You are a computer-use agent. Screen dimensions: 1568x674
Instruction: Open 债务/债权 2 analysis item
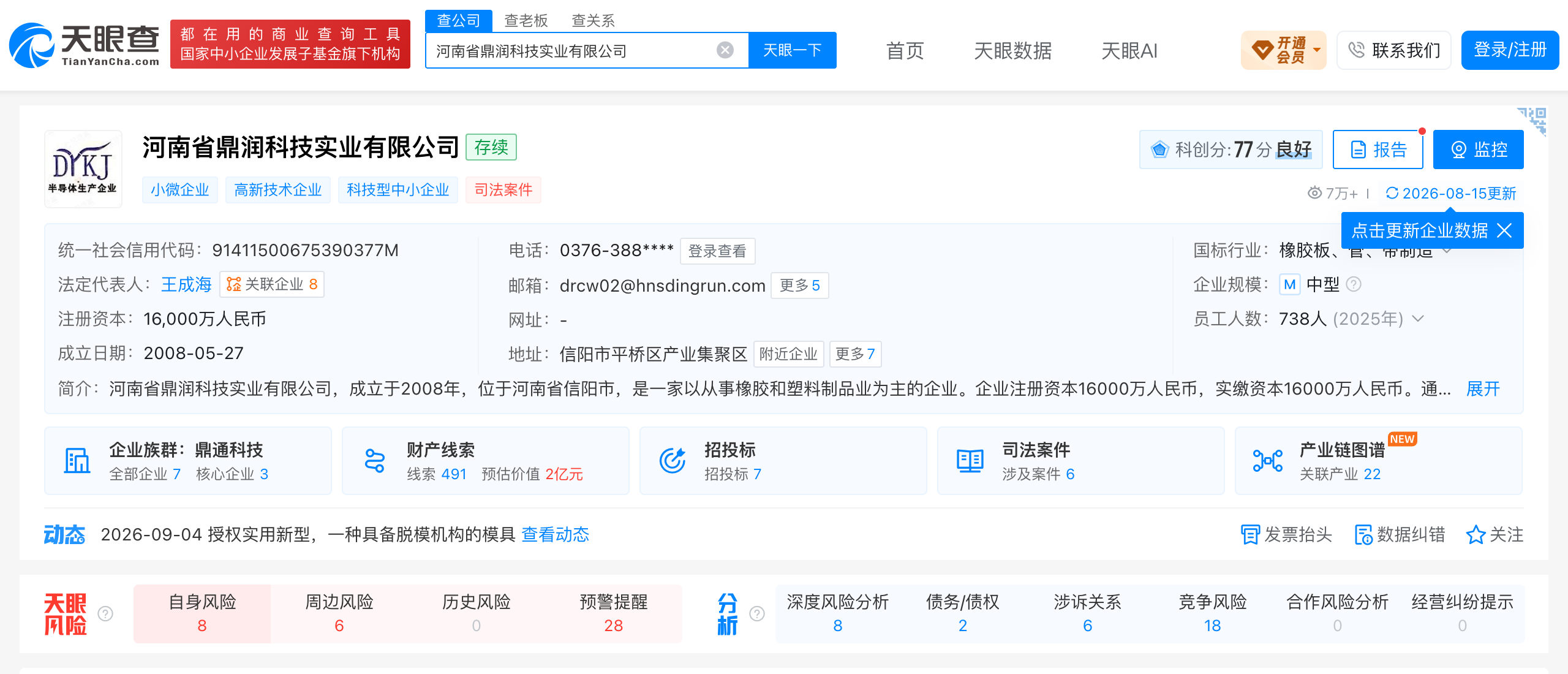(962, 613)
